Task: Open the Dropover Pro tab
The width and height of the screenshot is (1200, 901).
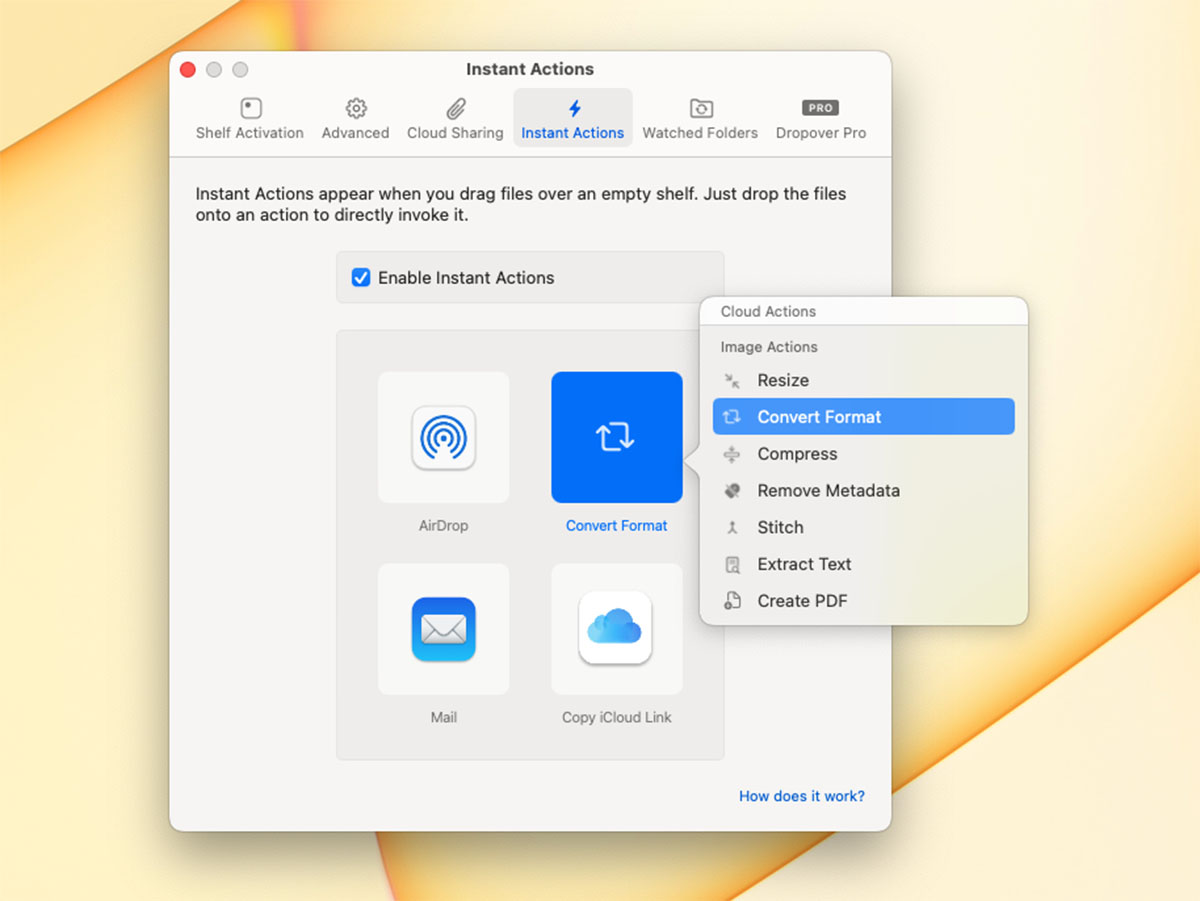Action: click(x=821, y=119)
